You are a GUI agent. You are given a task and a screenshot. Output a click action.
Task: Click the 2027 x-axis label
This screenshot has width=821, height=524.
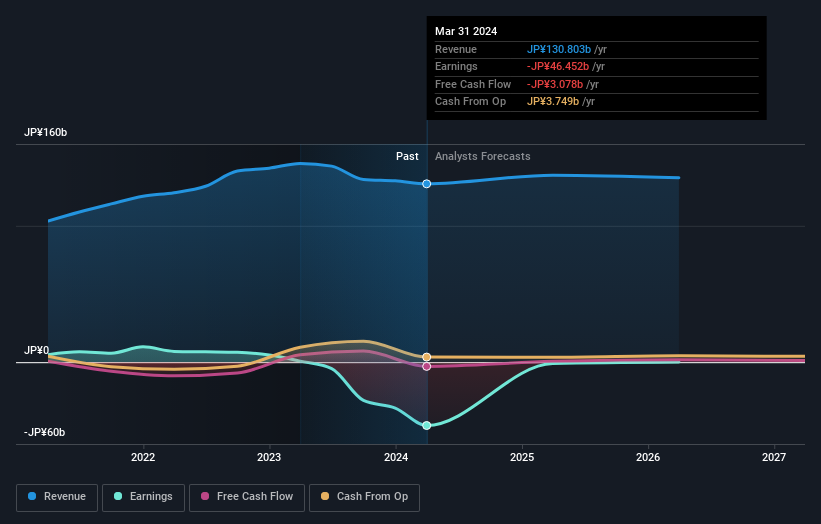coord(774,458)
